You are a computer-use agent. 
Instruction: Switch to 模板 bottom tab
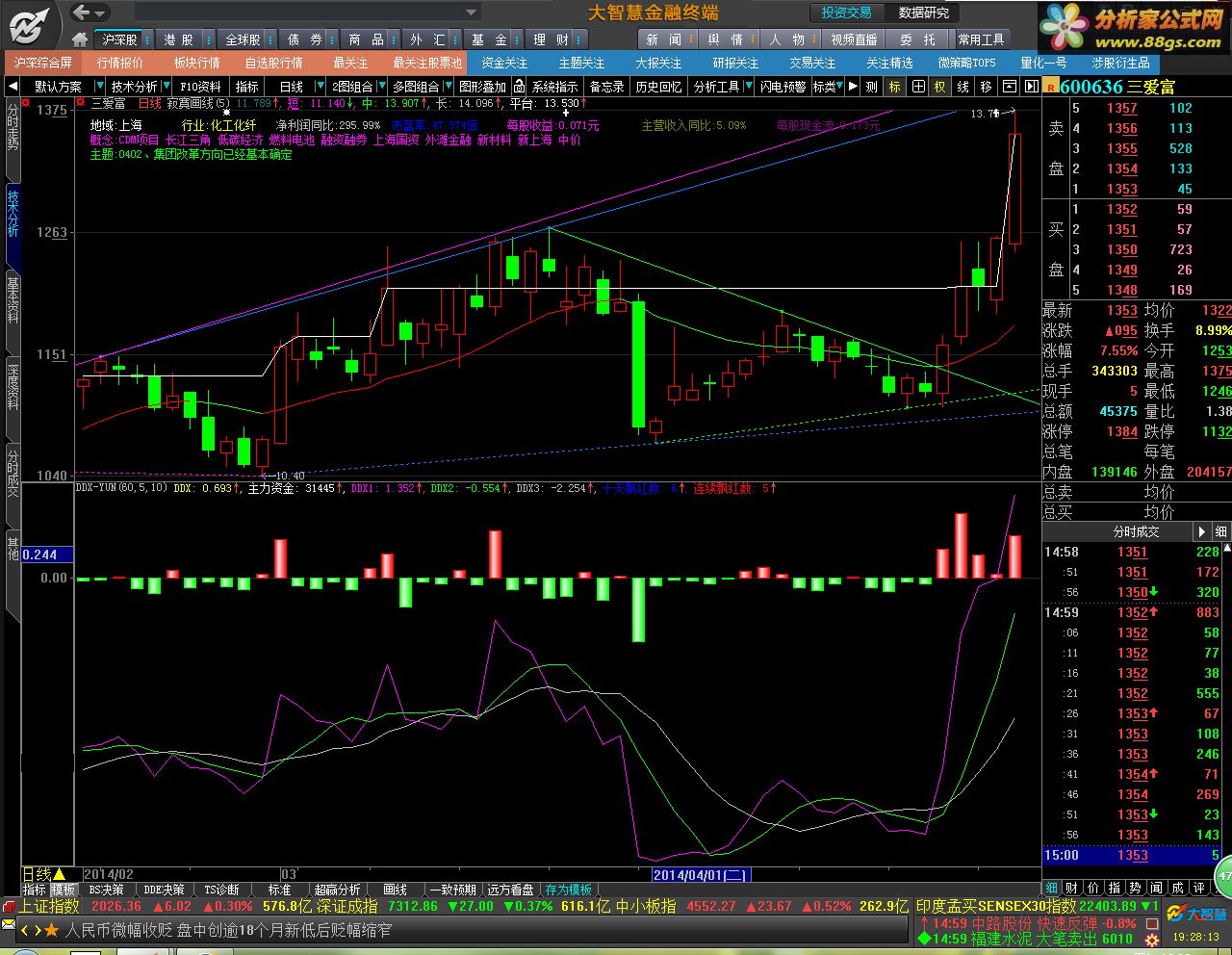[63, 890]
